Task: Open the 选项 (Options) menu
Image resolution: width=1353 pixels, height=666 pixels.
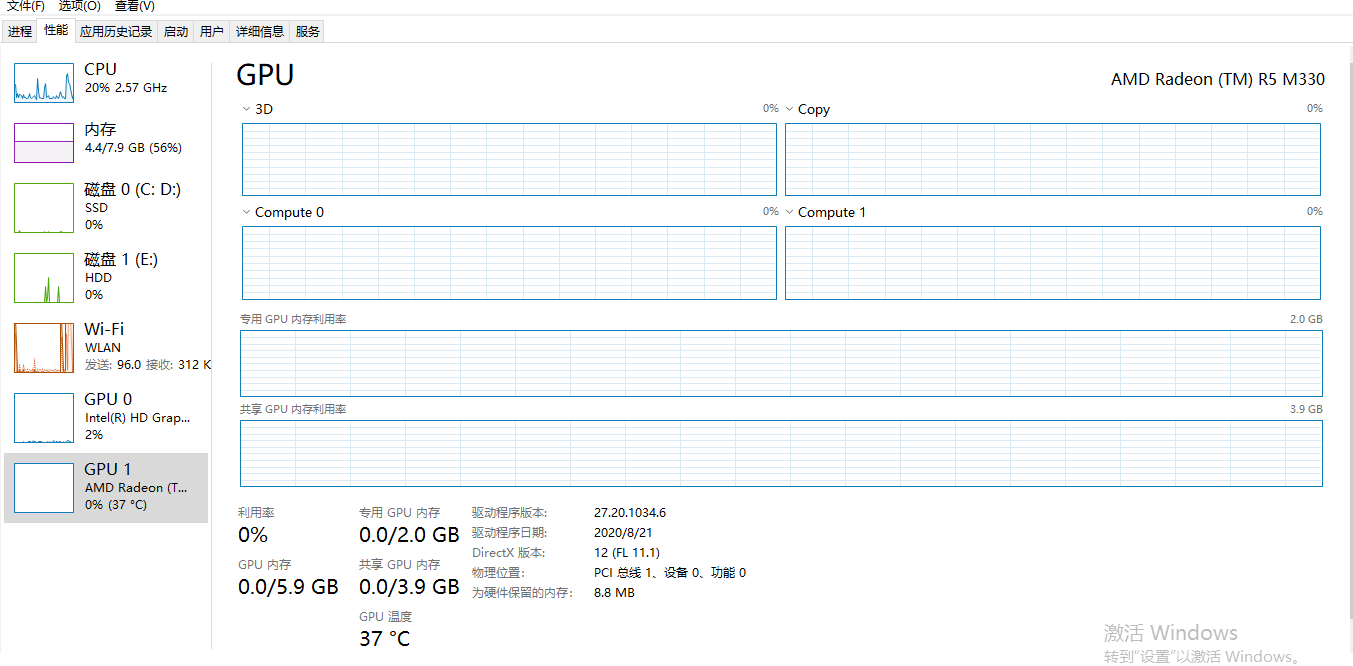Action: (78, 6)
